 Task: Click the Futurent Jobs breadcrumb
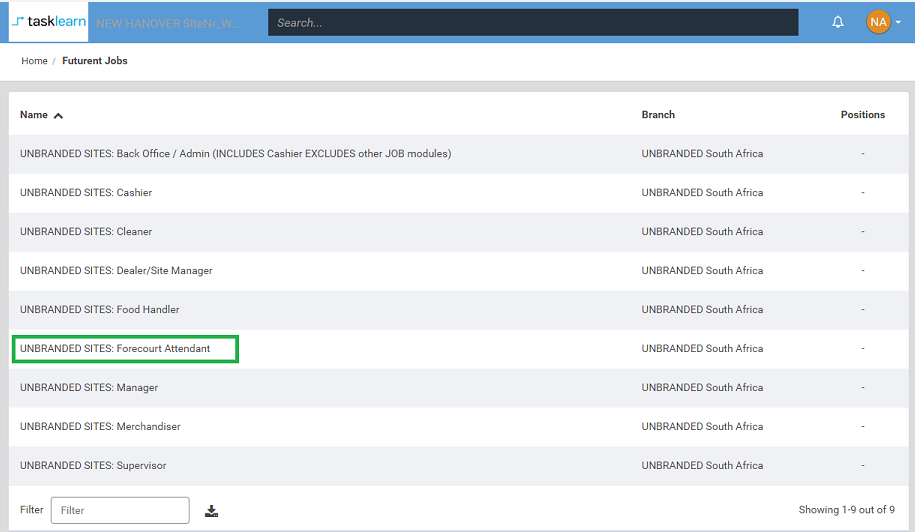point(95,61)
